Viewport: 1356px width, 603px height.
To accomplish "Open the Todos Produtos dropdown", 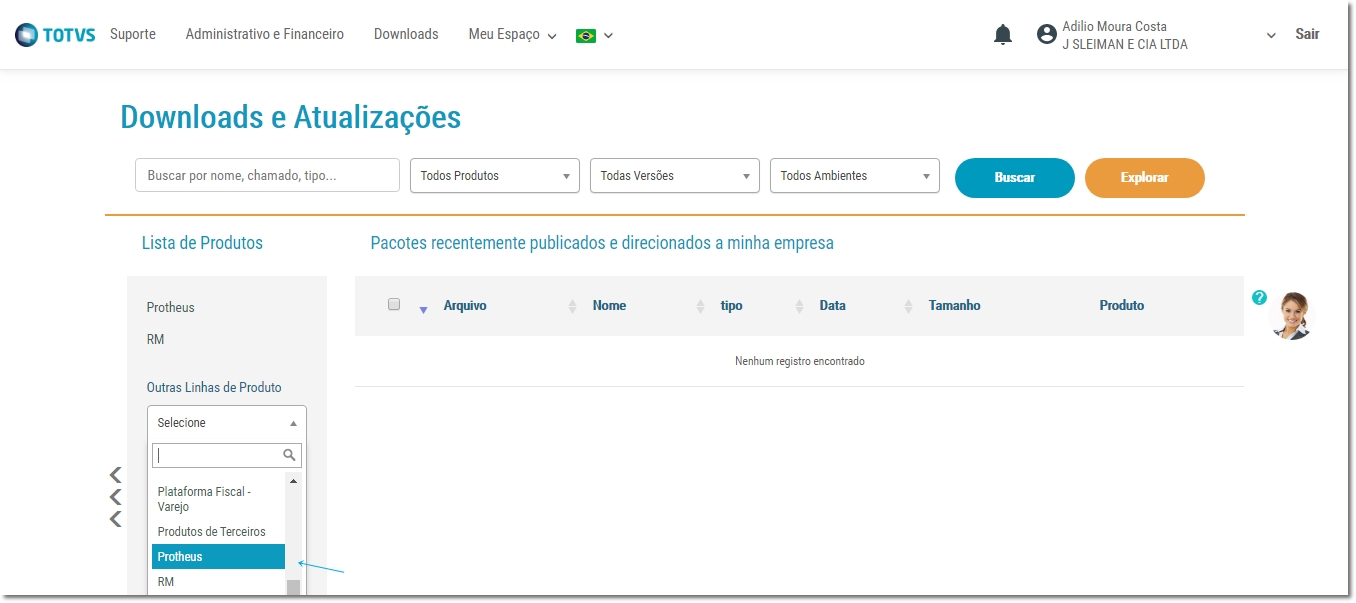I will click(x=495, y=176).
